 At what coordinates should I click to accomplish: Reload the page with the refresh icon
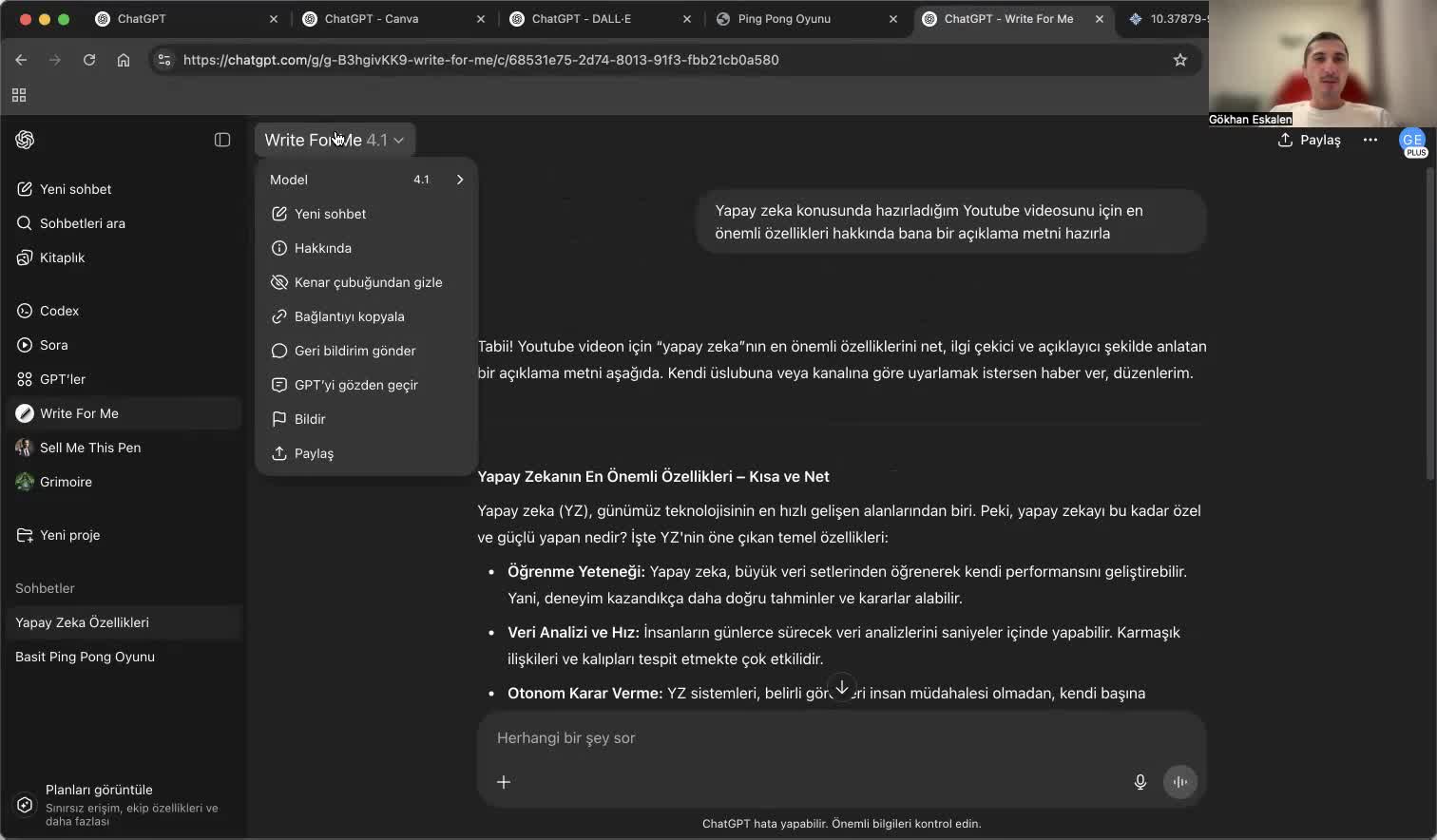pos(89,60)
